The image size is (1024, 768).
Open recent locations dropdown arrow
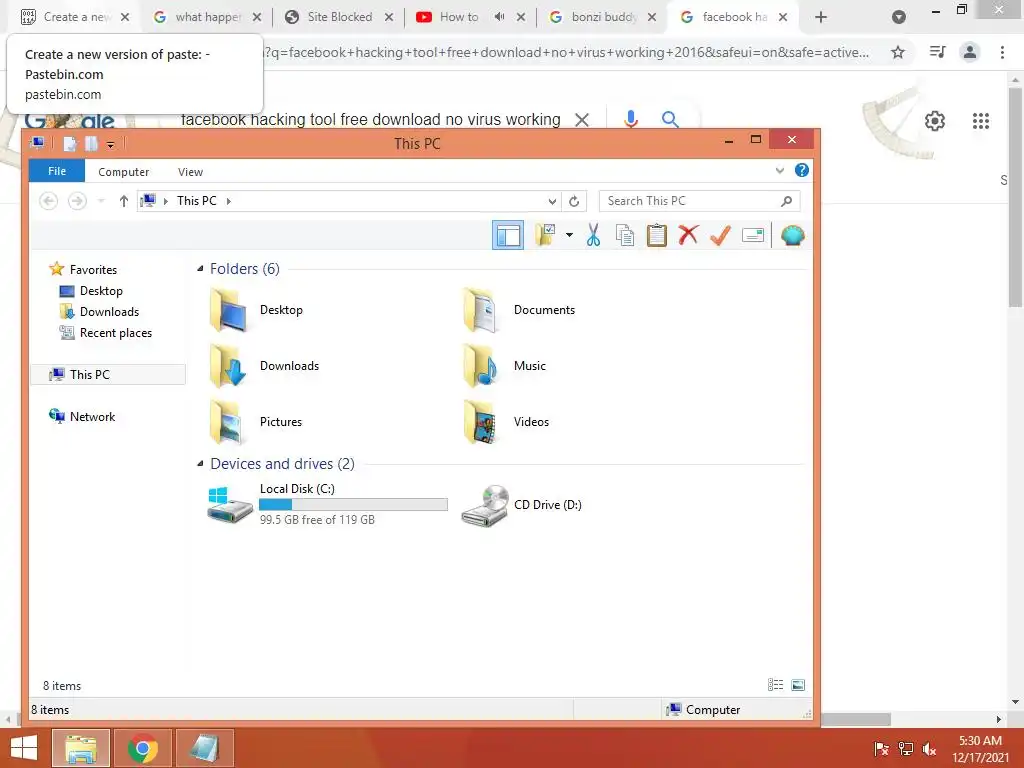tap(101, 200)
